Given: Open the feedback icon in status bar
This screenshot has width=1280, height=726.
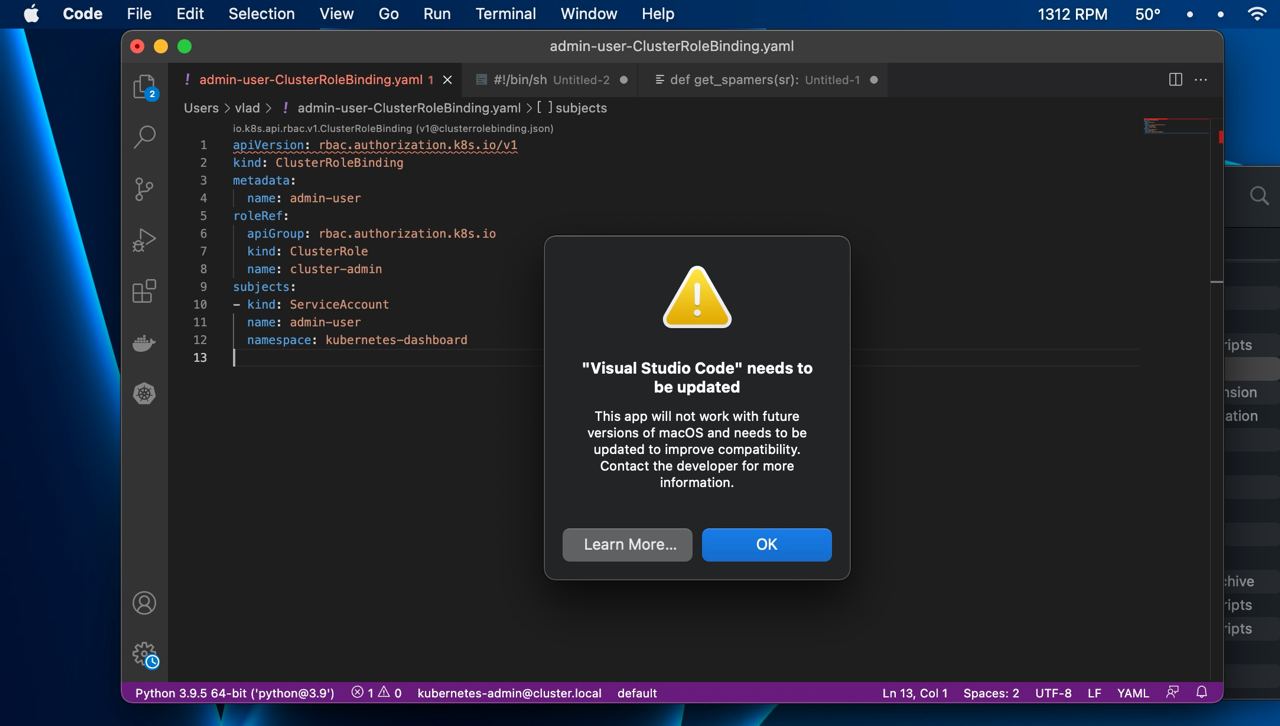Looking at the screenshot, I should tap(1173, 692).
